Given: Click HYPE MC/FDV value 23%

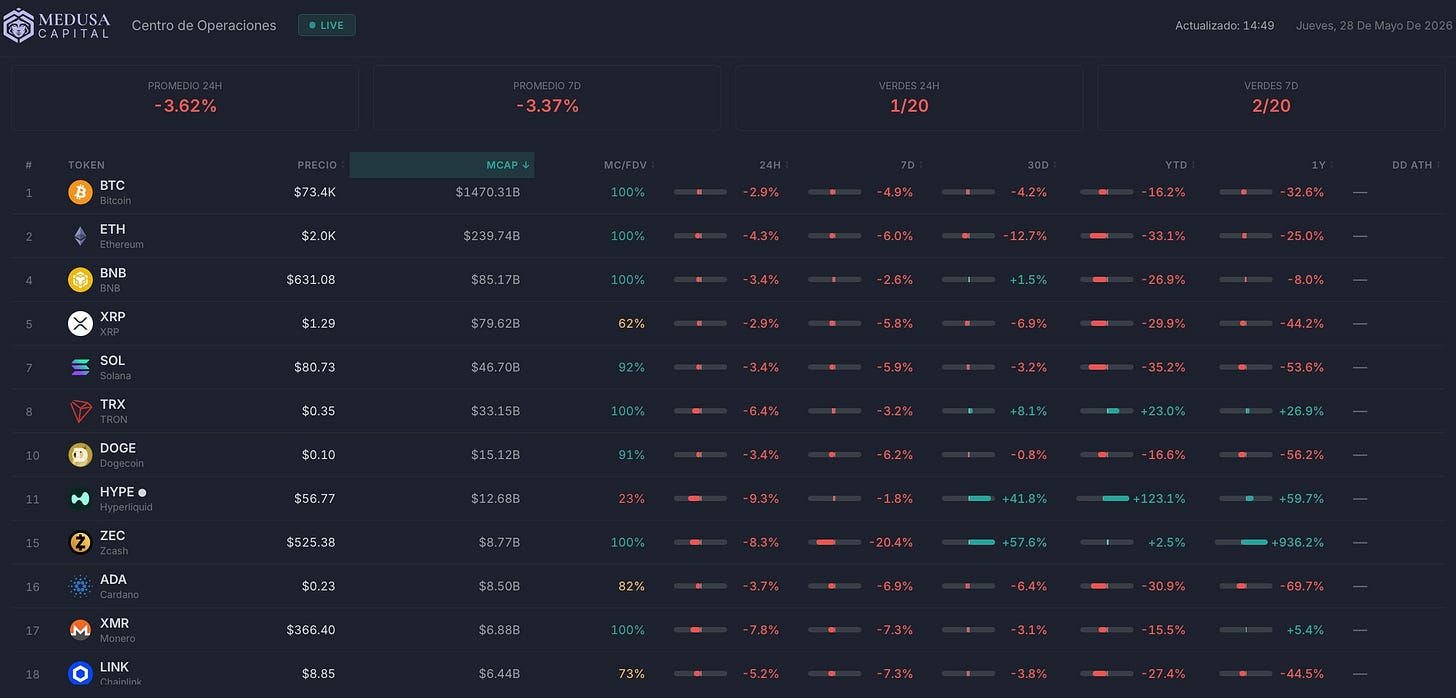Looking at the screenshot, I should point(632,499).
